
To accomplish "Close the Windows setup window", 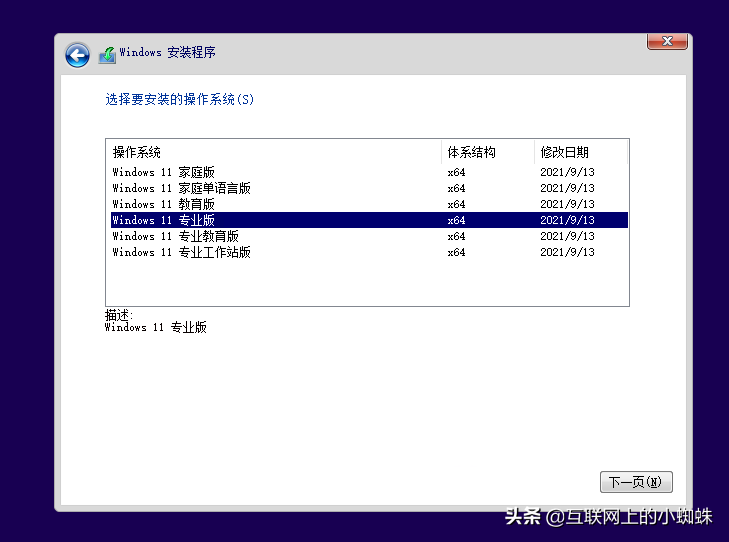I will (x=666, y=41).
